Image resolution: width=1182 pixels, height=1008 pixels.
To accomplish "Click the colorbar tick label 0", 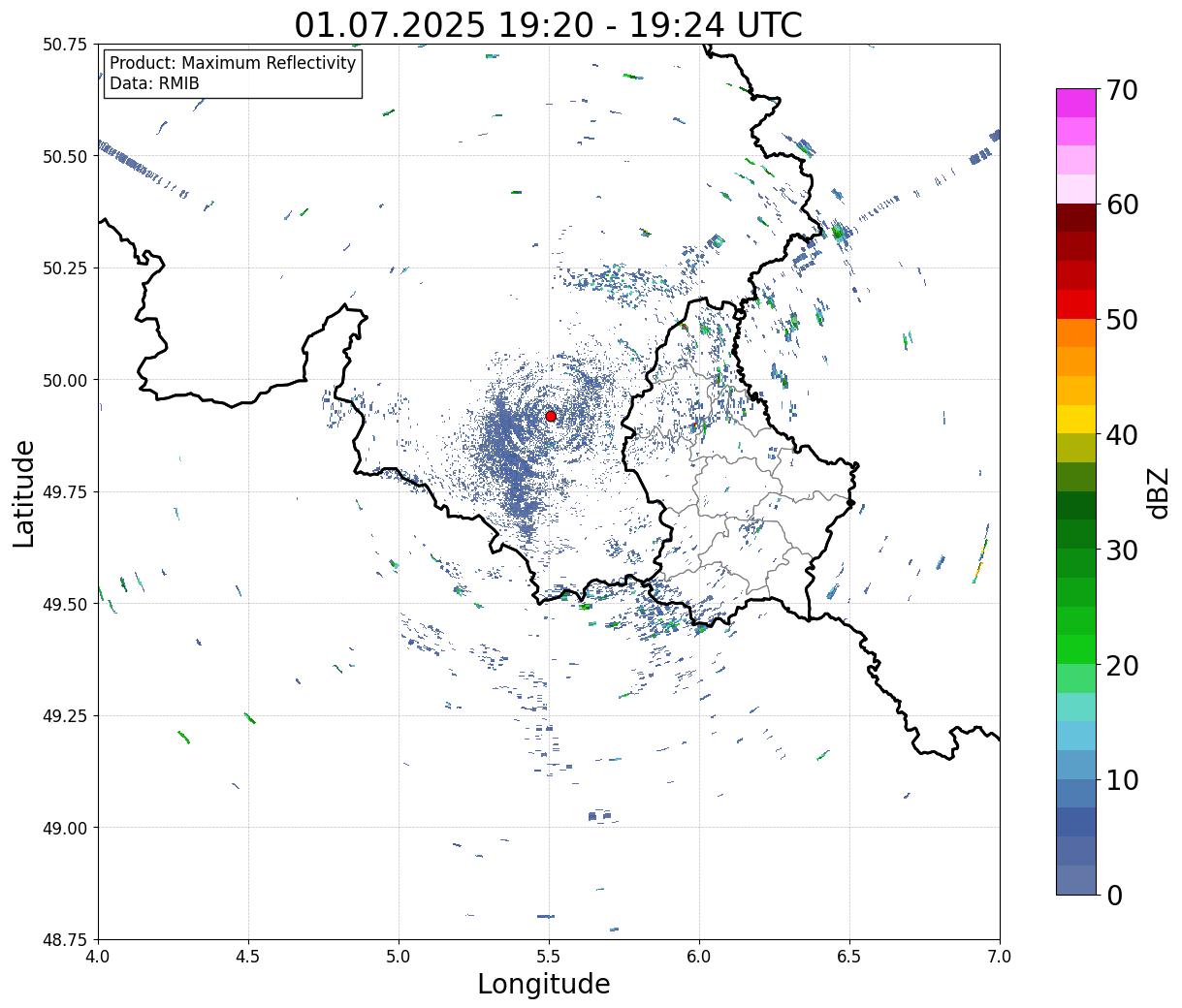I will (1113, 895).
